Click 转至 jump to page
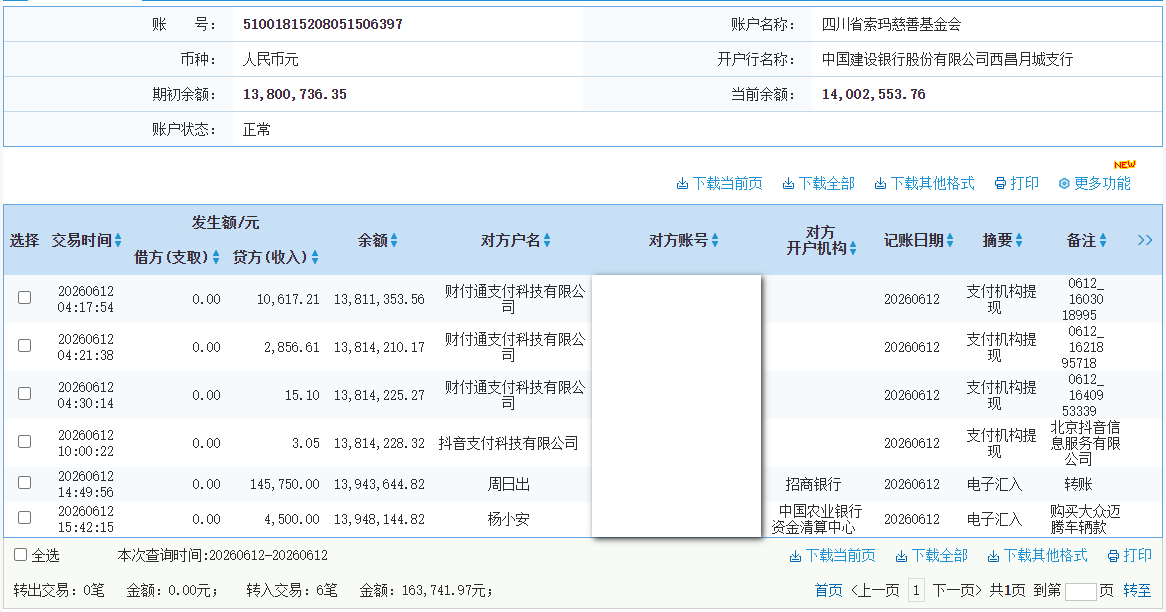Viewport: 1166px width, 612px height. tap(1137, 590)
